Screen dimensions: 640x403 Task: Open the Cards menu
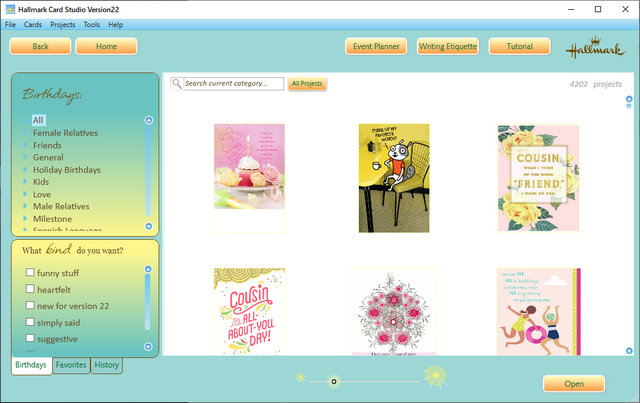point(33,24)
